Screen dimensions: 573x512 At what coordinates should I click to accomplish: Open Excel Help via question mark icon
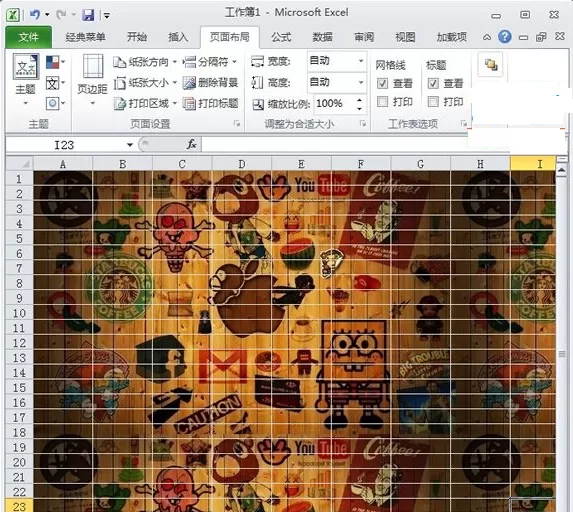(505, 37)
